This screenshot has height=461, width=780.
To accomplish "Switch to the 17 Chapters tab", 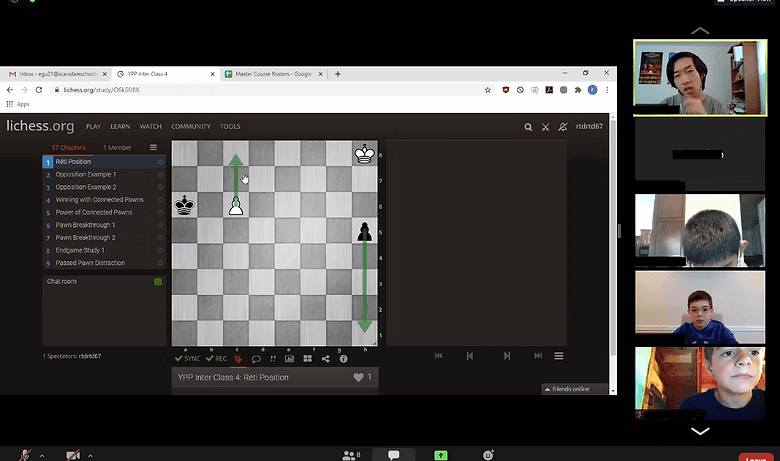I will click(69, 148).
